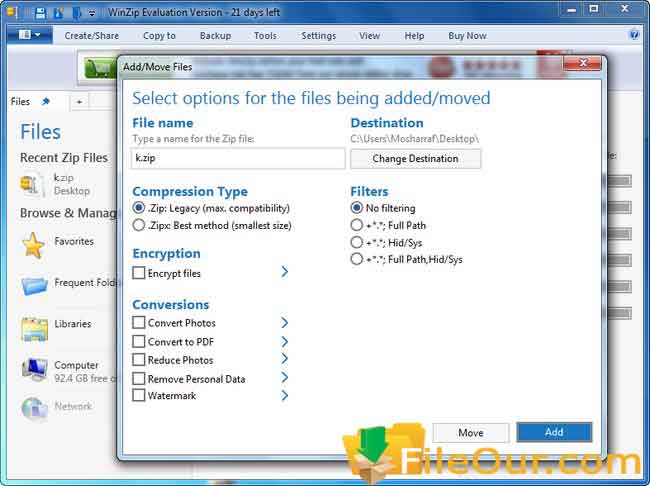Expand Convert to PDF options chevron
The height and width of the screenshot is (486, 650).
(x=284, y=342)
